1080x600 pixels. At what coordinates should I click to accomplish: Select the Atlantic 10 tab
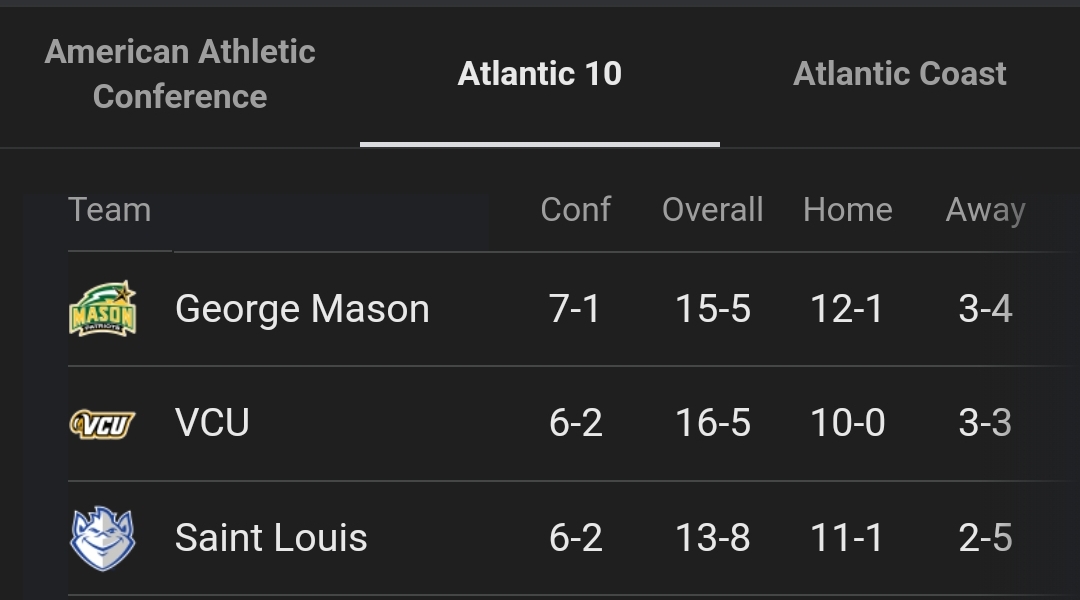tap(539, 74)
